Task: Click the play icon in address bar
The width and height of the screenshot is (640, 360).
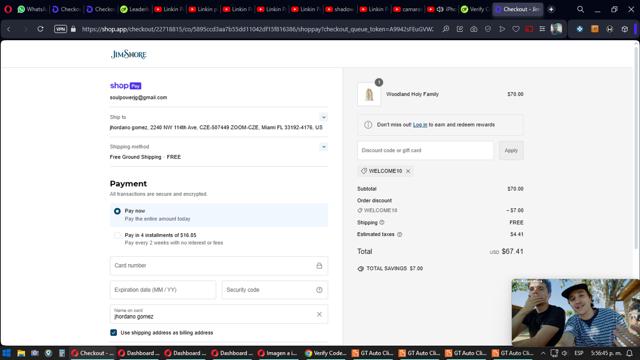Action: click(502, 29)
